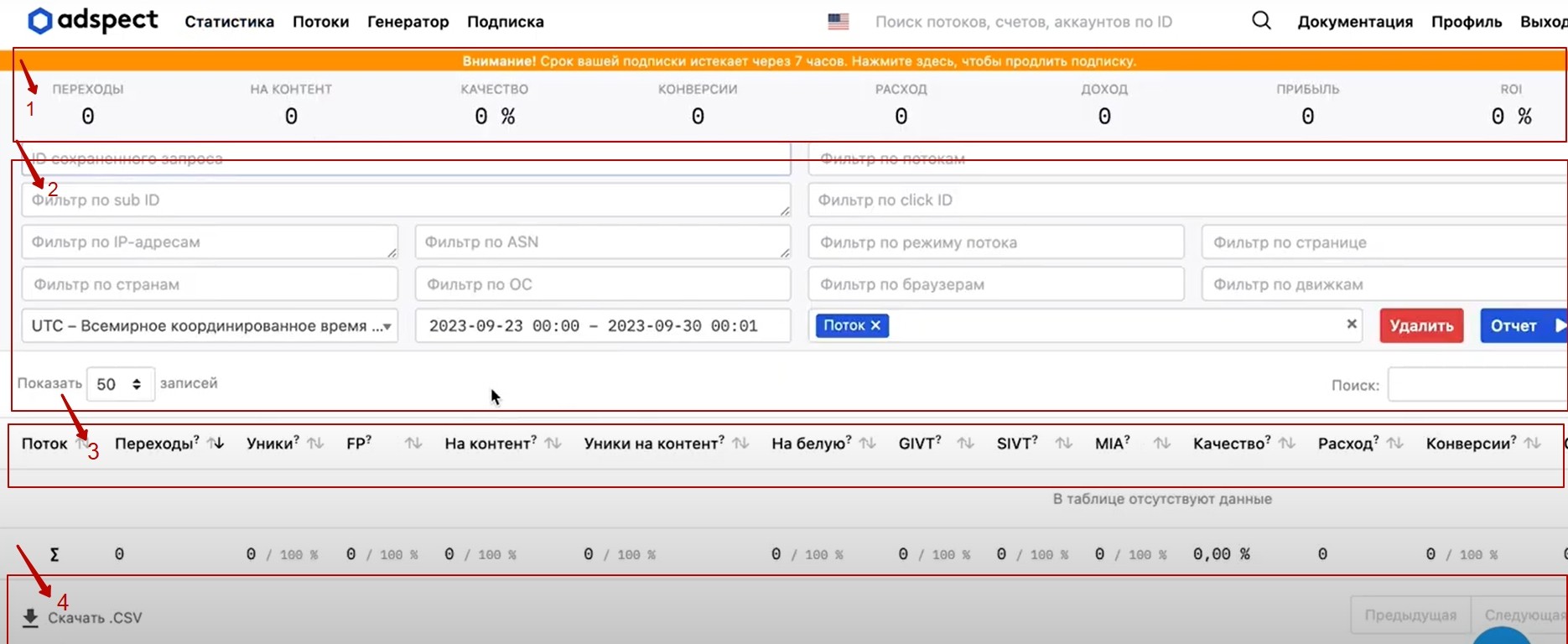
Task: Click the ROI summary value
Action: pos(1511,117)
